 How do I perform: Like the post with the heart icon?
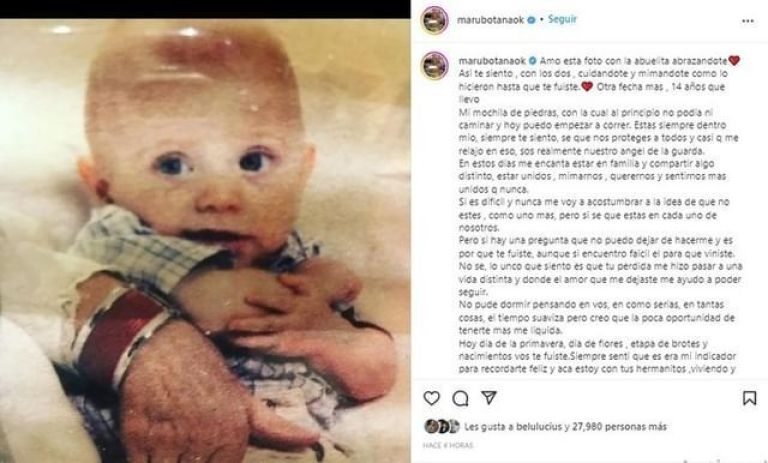[x=432, y=398]
